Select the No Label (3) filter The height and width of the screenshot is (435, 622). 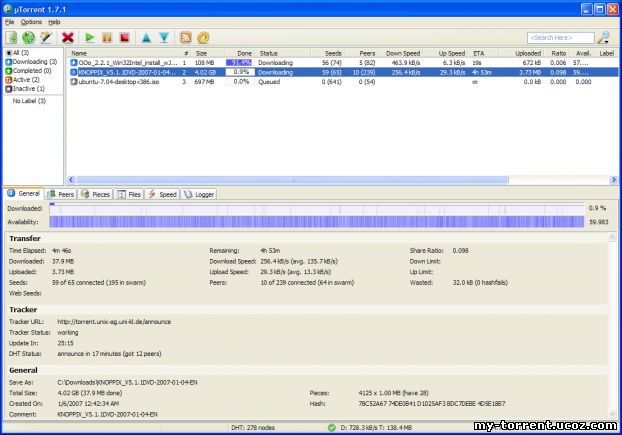coord(29,101)
